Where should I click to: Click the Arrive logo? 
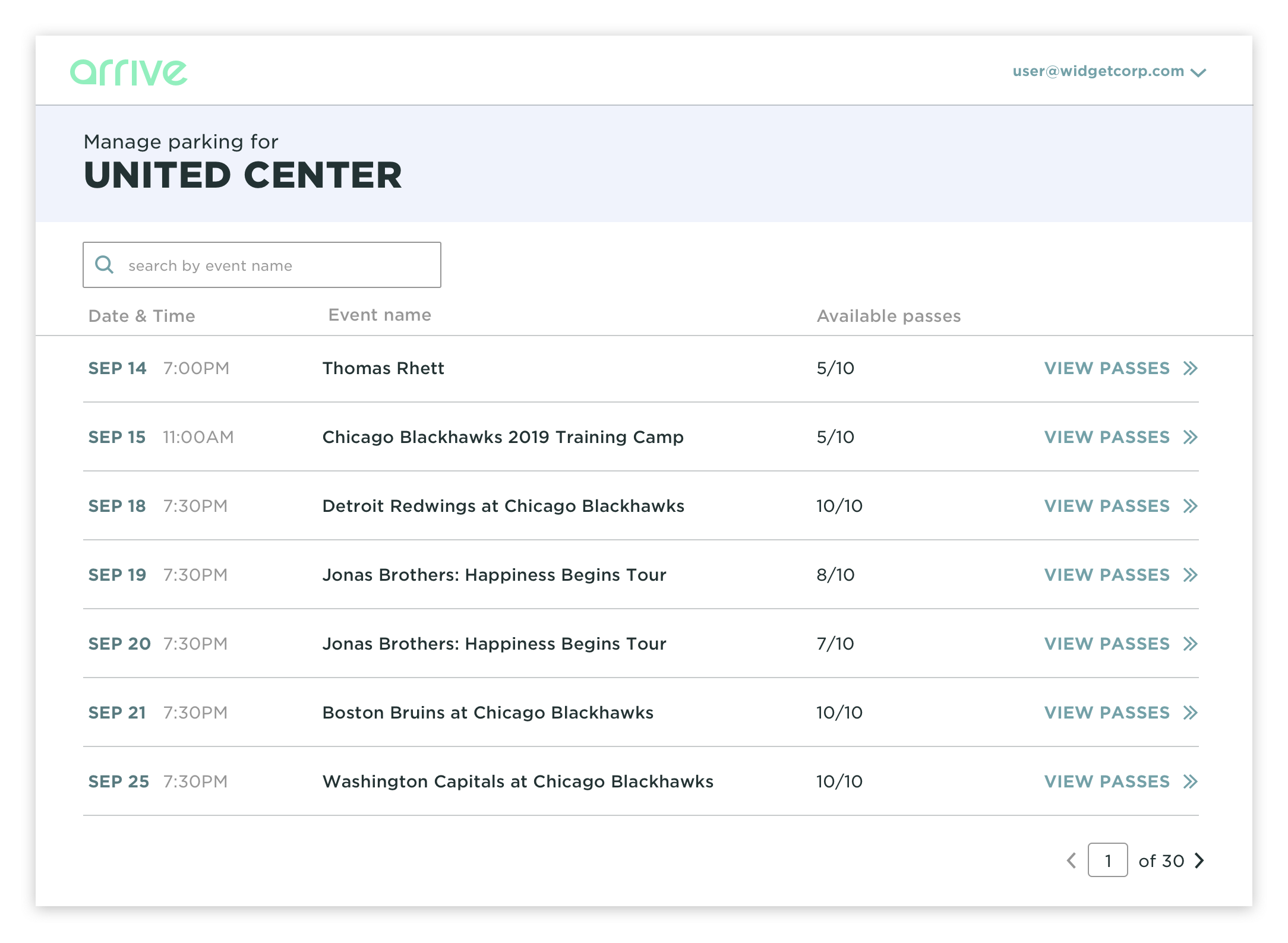pos(128,72)
